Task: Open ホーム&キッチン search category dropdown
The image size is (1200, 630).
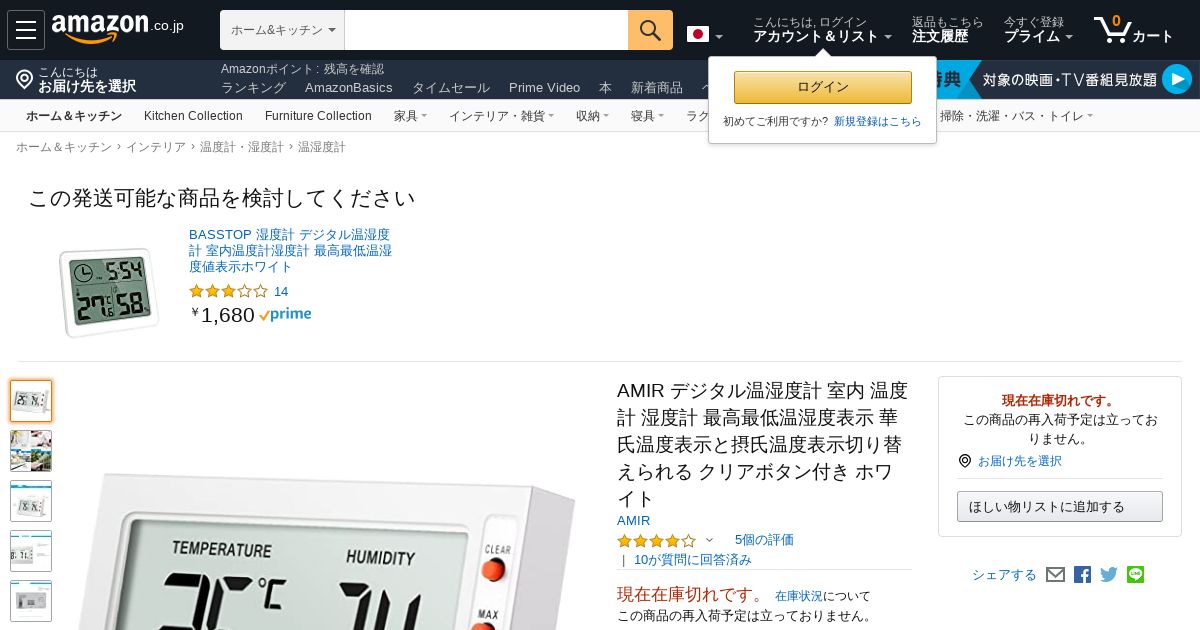Action: 282,30
